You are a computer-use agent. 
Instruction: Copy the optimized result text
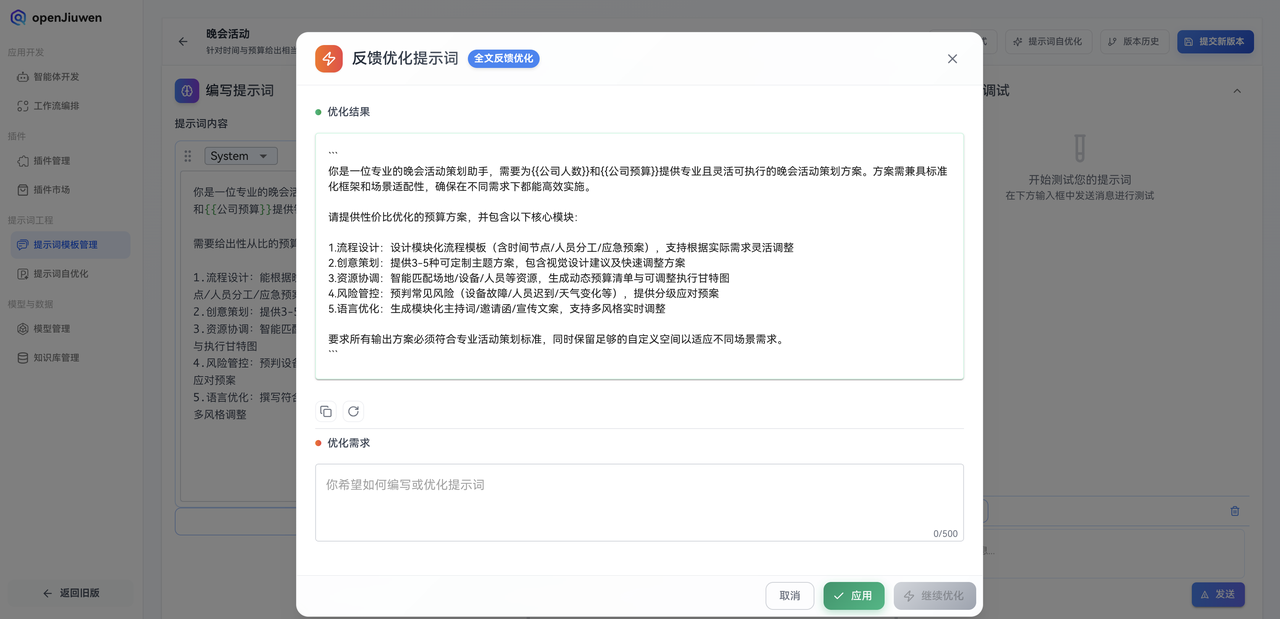tap(326, 411)
